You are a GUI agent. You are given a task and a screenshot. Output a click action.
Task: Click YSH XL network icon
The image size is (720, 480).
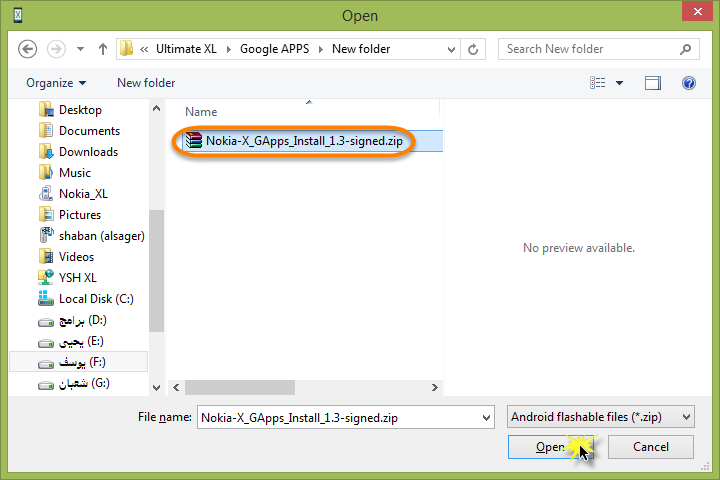pyautogui.click(x=46, y=277)
